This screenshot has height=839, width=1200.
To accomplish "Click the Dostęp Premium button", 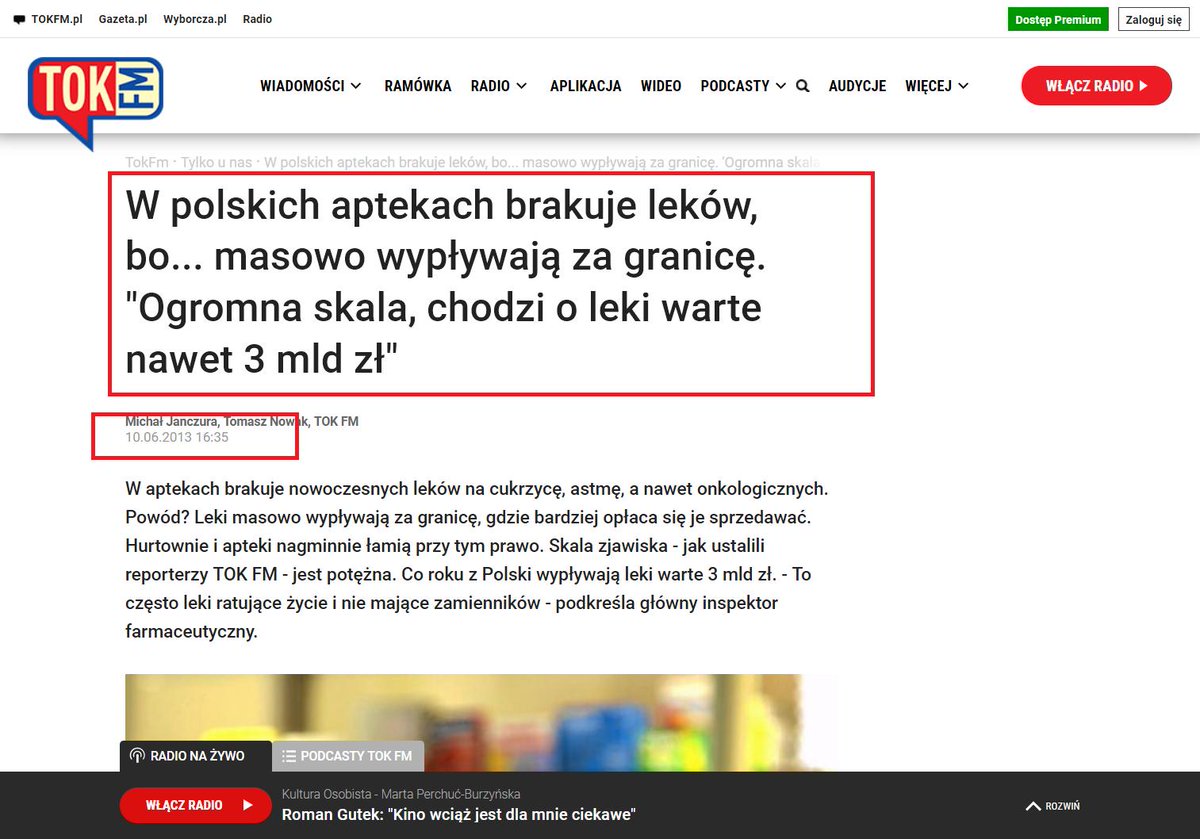I will [1058, 20].
